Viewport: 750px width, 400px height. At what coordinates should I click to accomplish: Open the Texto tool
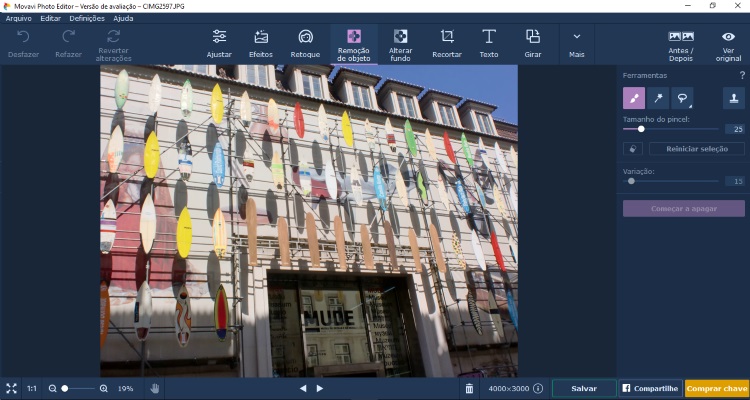pyautogui.click(x=489, y=42)
